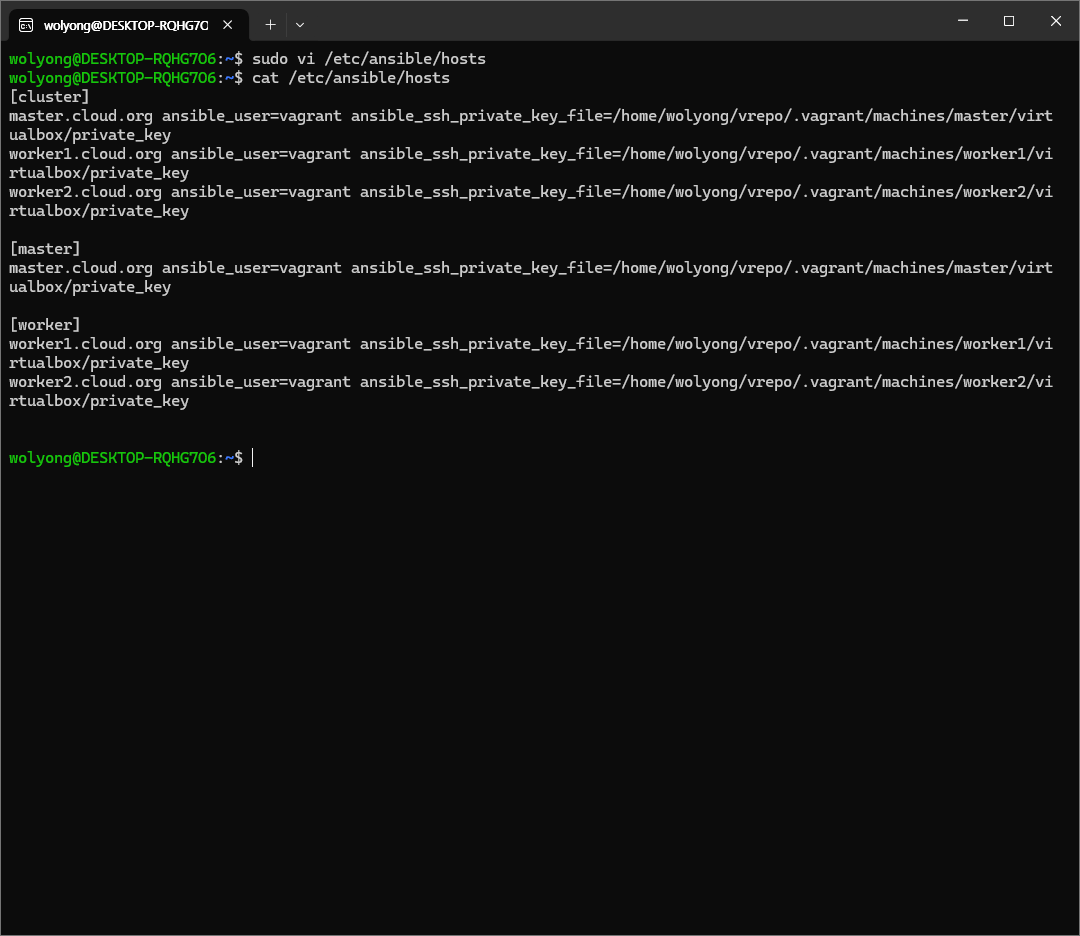Click the [master] group header text
1080x936 pixels.
(x=45, y=249)
